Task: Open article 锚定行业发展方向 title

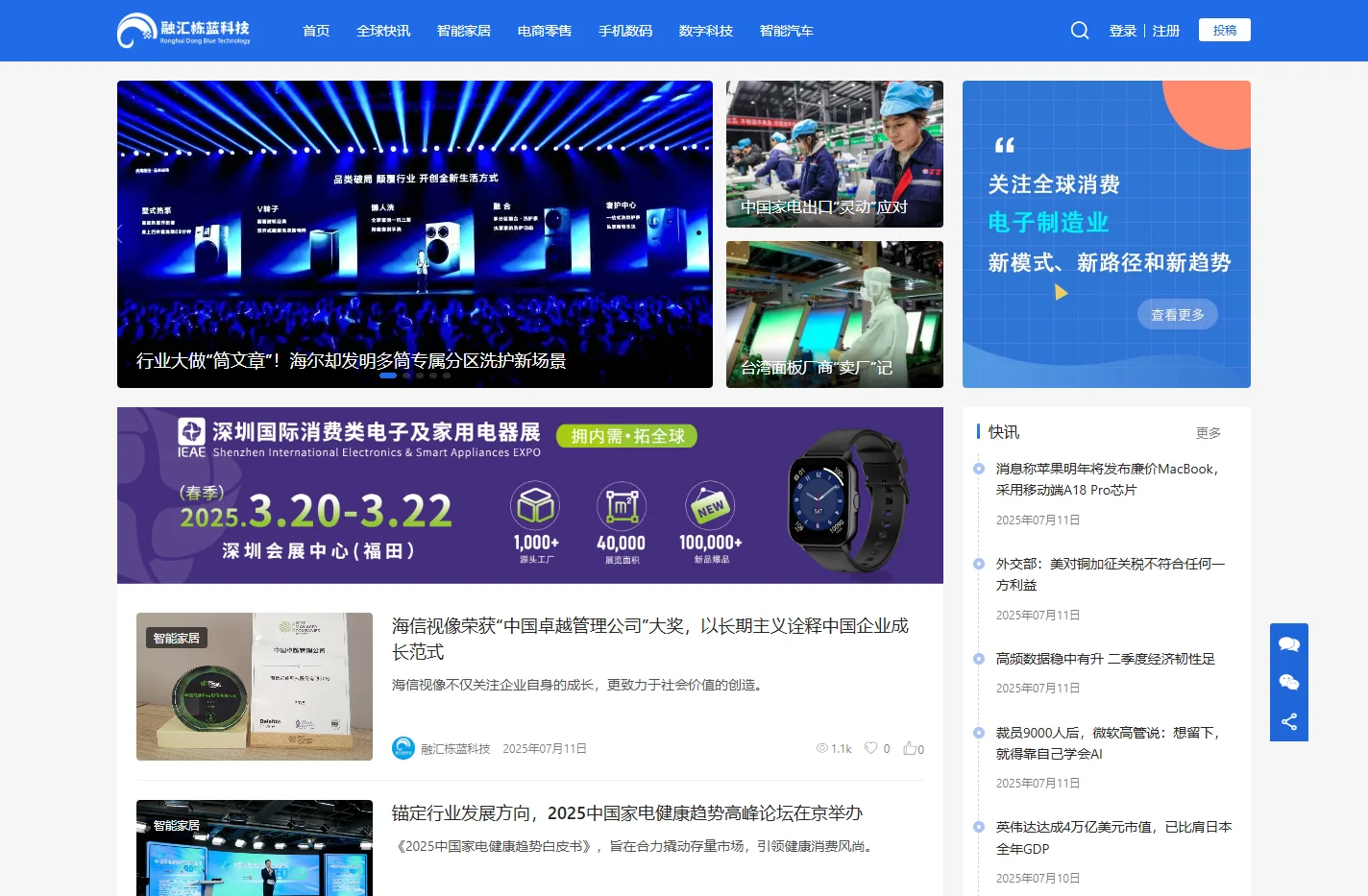Action: point(627,813)
